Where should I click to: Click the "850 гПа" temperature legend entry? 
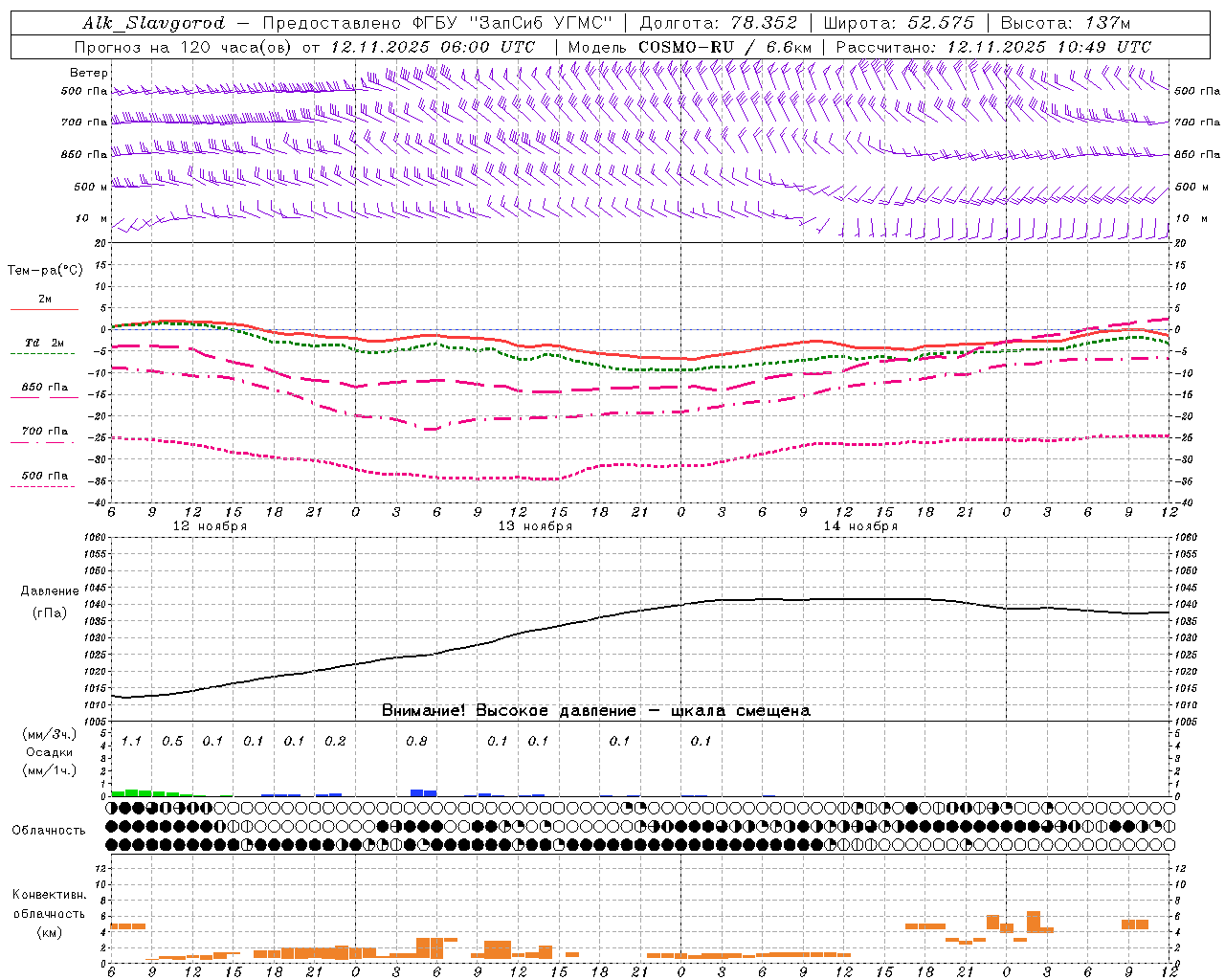coord(45,388)
